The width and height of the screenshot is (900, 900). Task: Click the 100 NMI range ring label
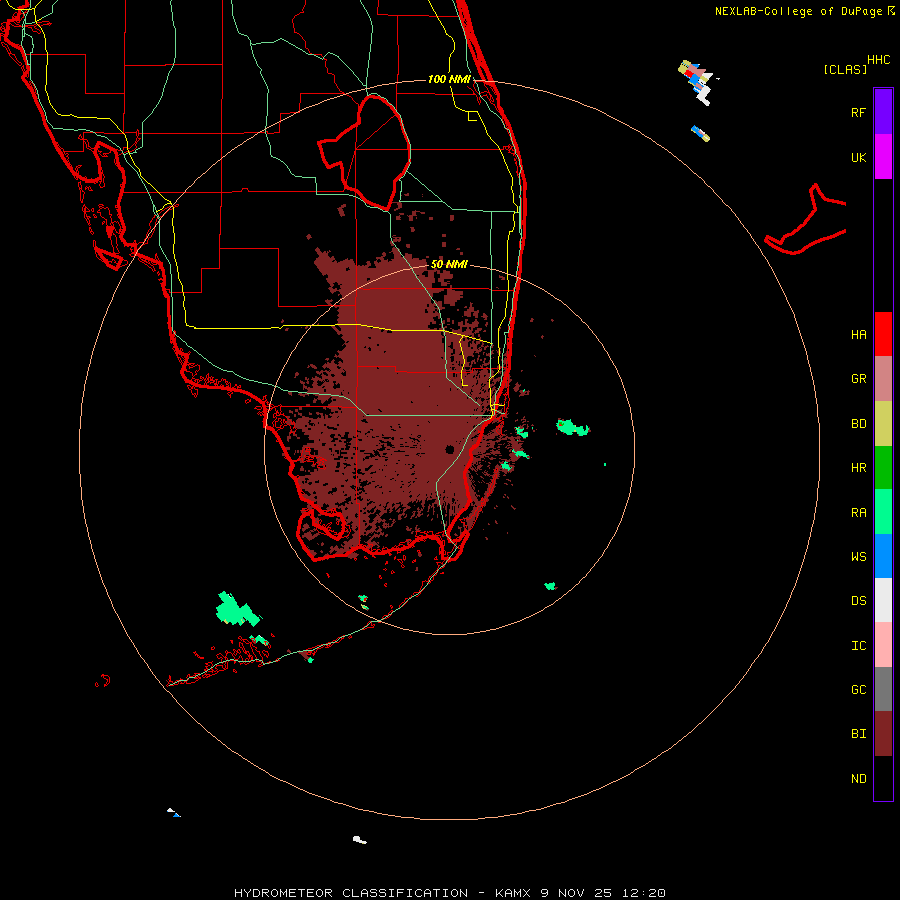449,79
